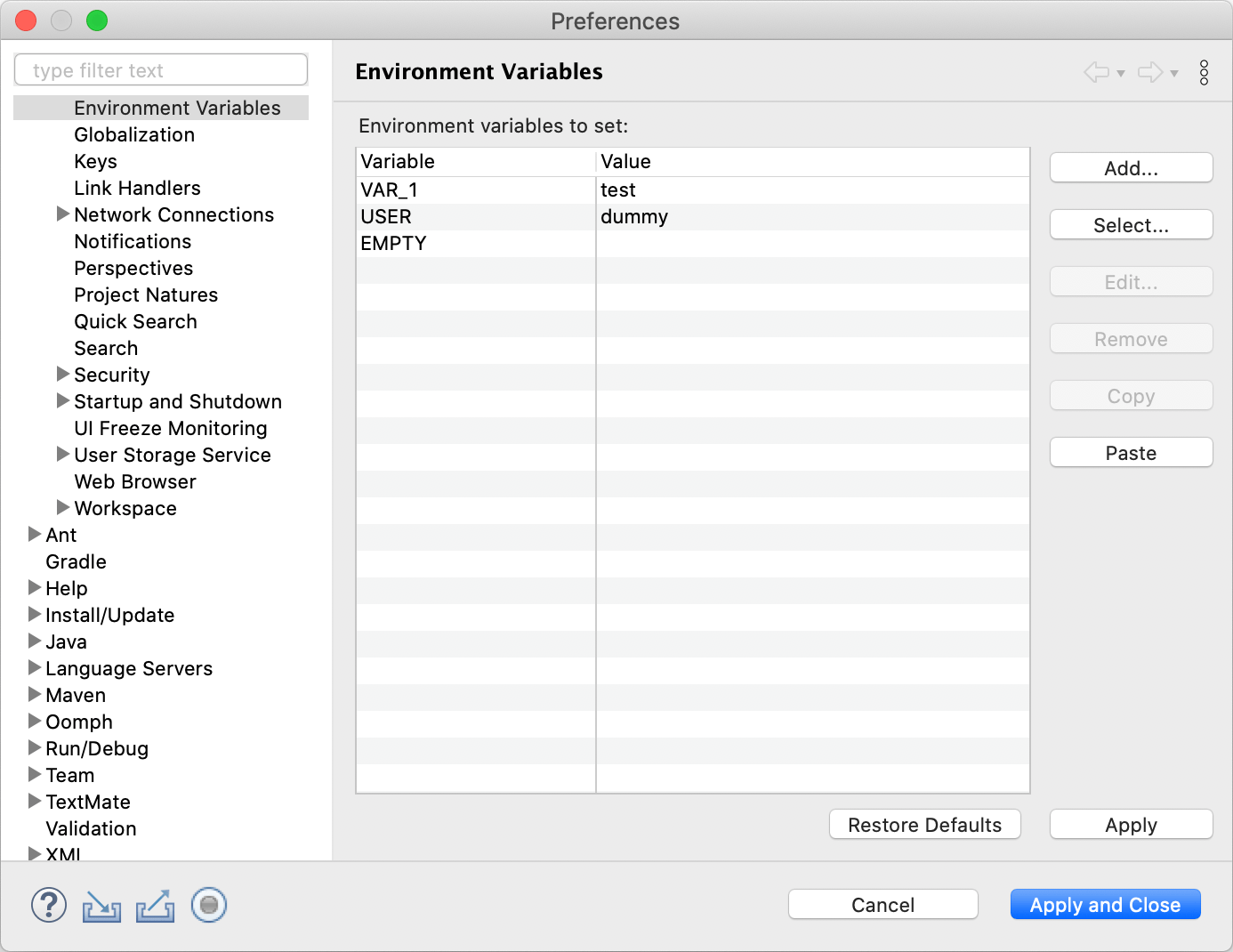Expand the Security tree node
The height and width of the screenshot is (952, 1233).
[x=62, y=374]
